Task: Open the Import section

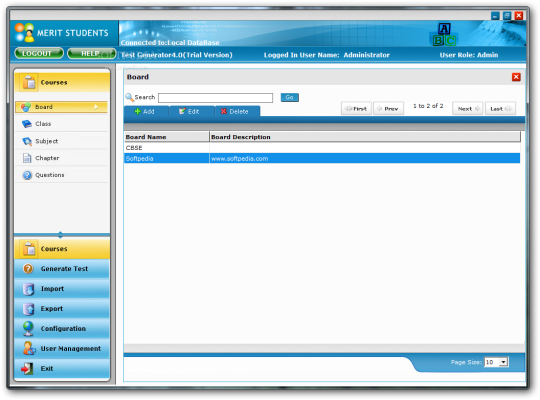Action: coord(62,289)
